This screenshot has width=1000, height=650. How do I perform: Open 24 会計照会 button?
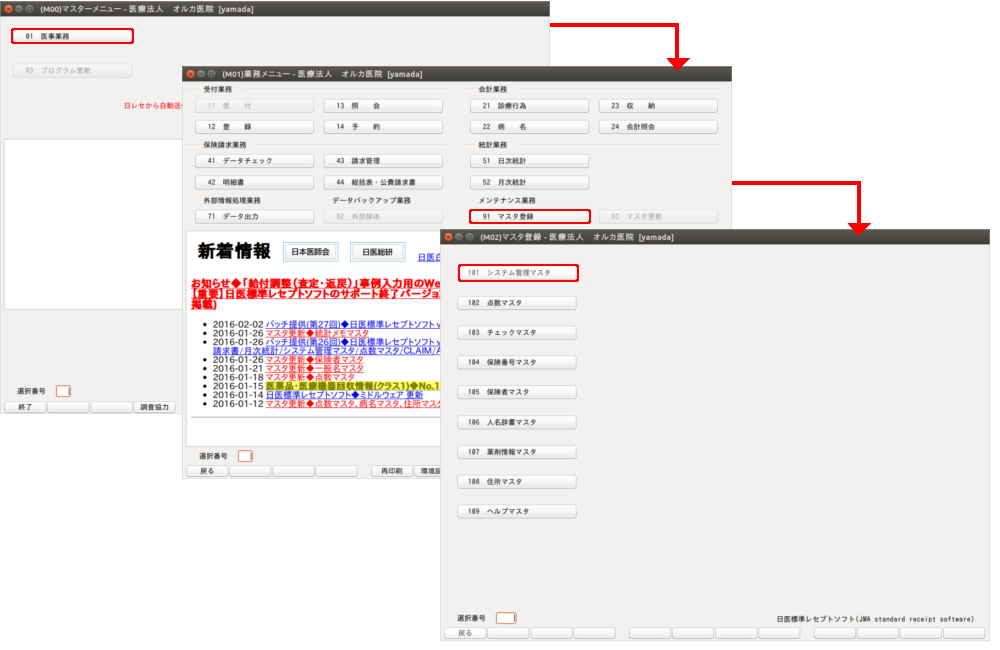[x=658, y=127]
